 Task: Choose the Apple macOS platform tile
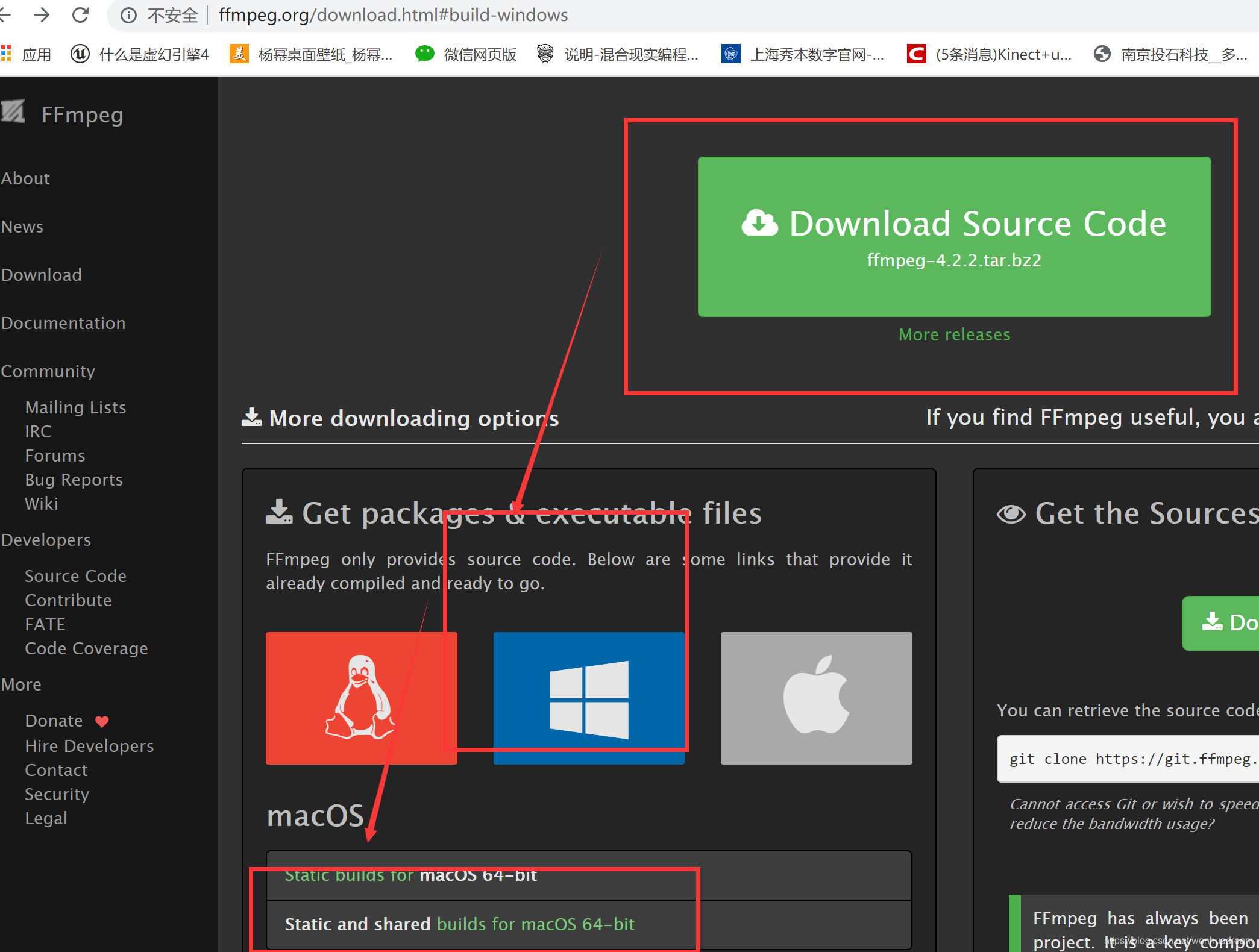pyautogui.click(x=816, y=697)
